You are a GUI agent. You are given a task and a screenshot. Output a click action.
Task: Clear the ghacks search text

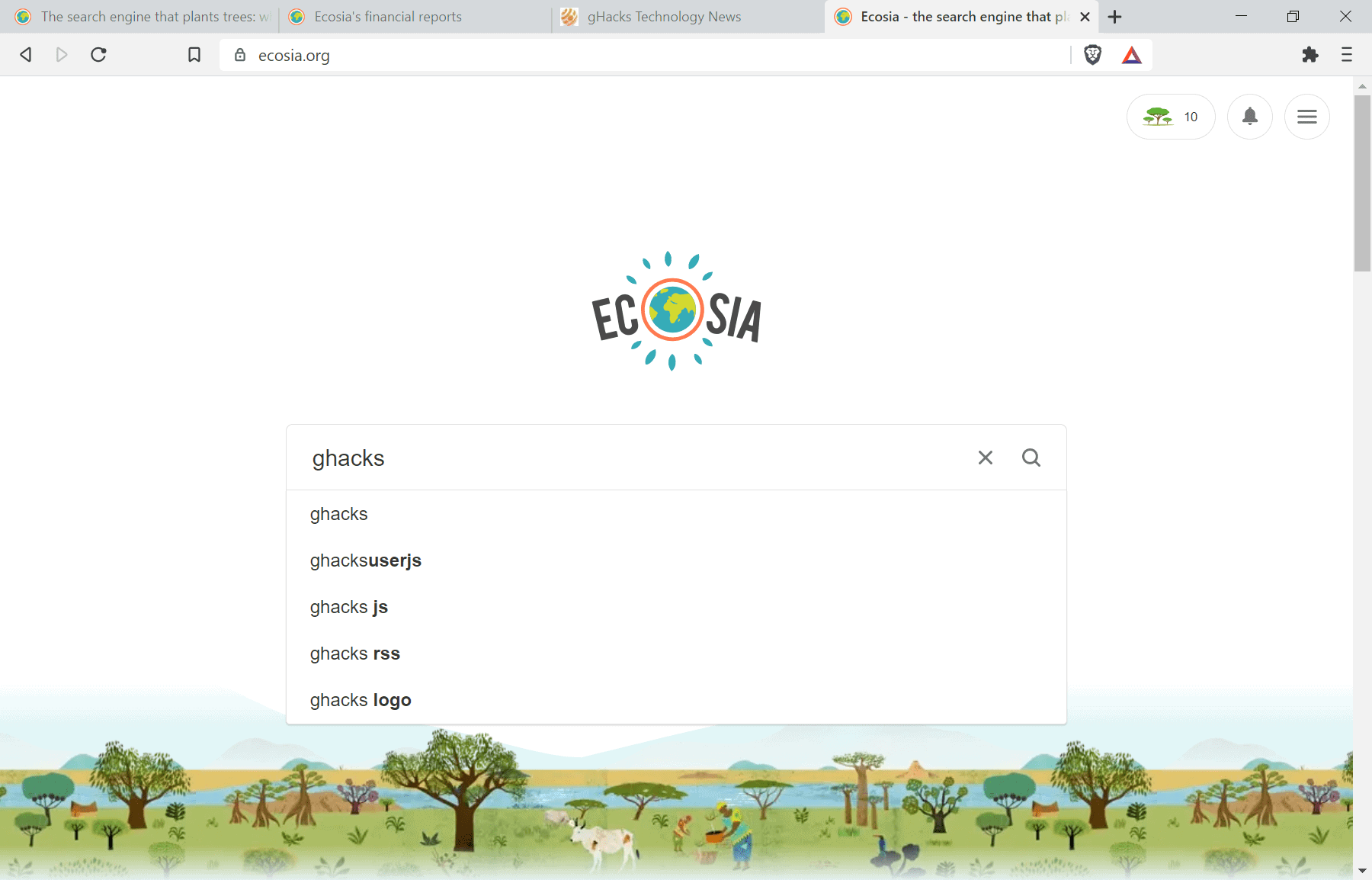986,458
